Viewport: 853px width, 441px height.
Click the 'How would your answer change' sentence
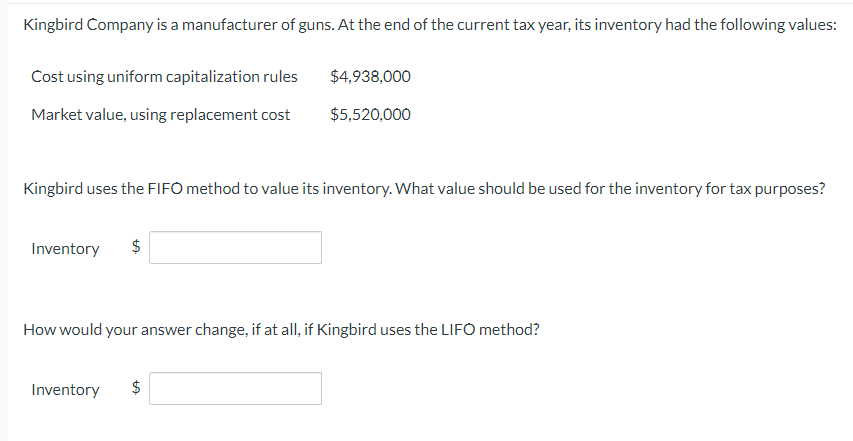pyautogui.click(x=150, y=329)
